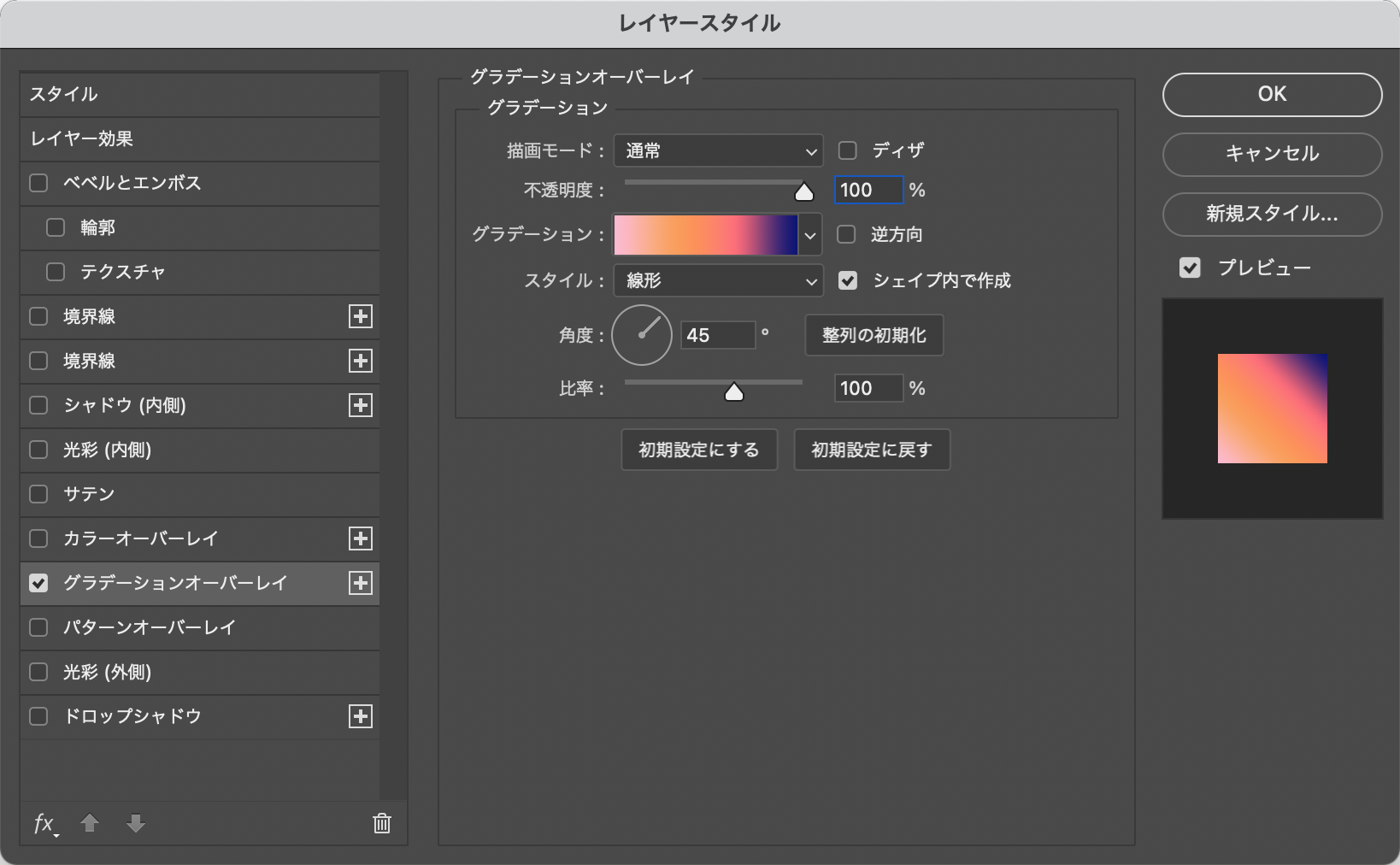1400x865 pixels.
Task: Toggle the 逆方向 checkbox
Action: (x=846, y=234)
